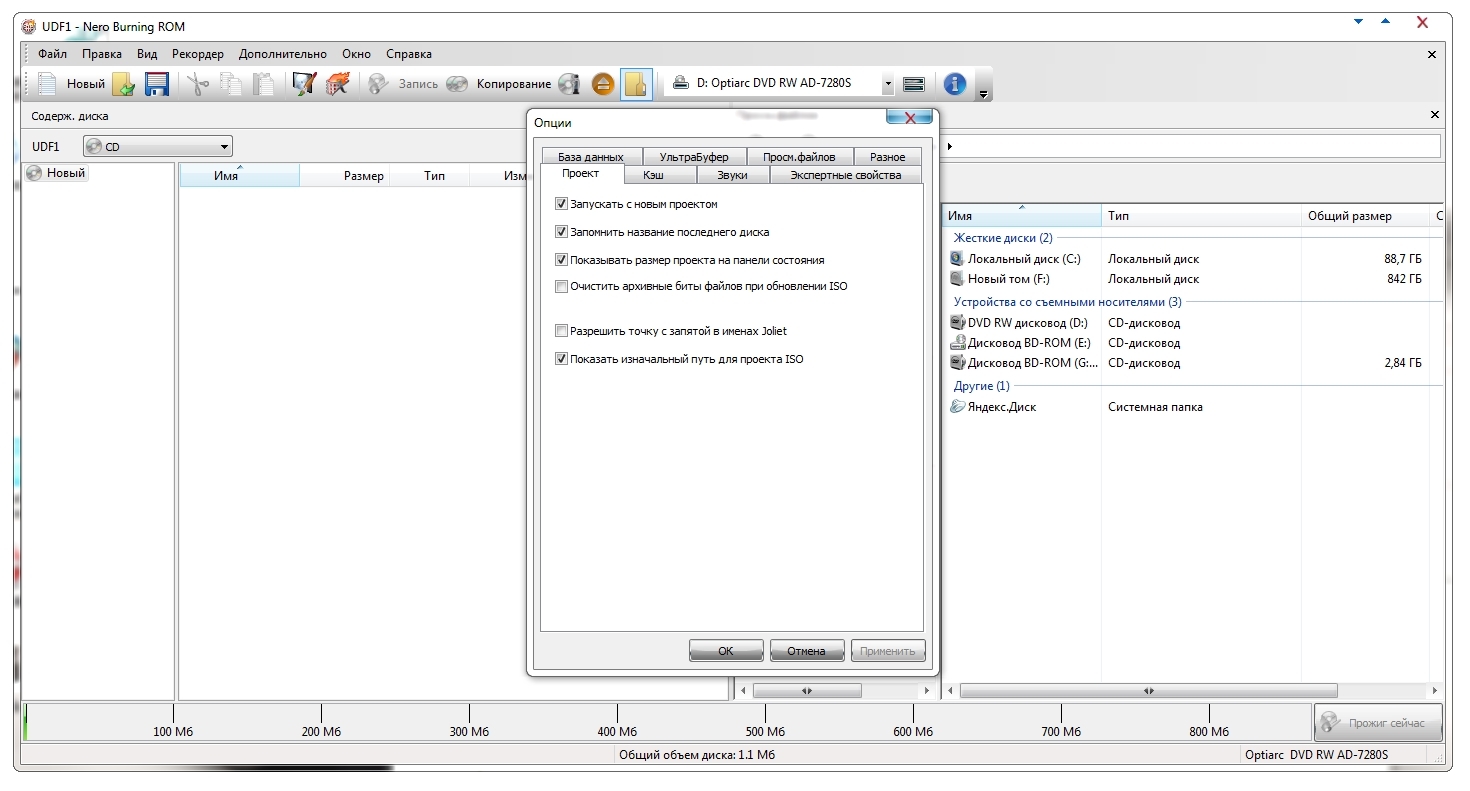This screenshot has height=791, width=1470.
Task: Open the Дополнительно menu
Action: pos(283,54)
